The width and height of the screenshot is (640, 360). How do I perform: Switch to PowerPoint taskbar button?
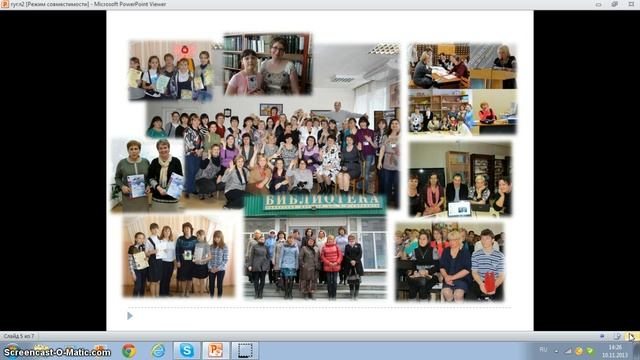[x=216, y=351]
